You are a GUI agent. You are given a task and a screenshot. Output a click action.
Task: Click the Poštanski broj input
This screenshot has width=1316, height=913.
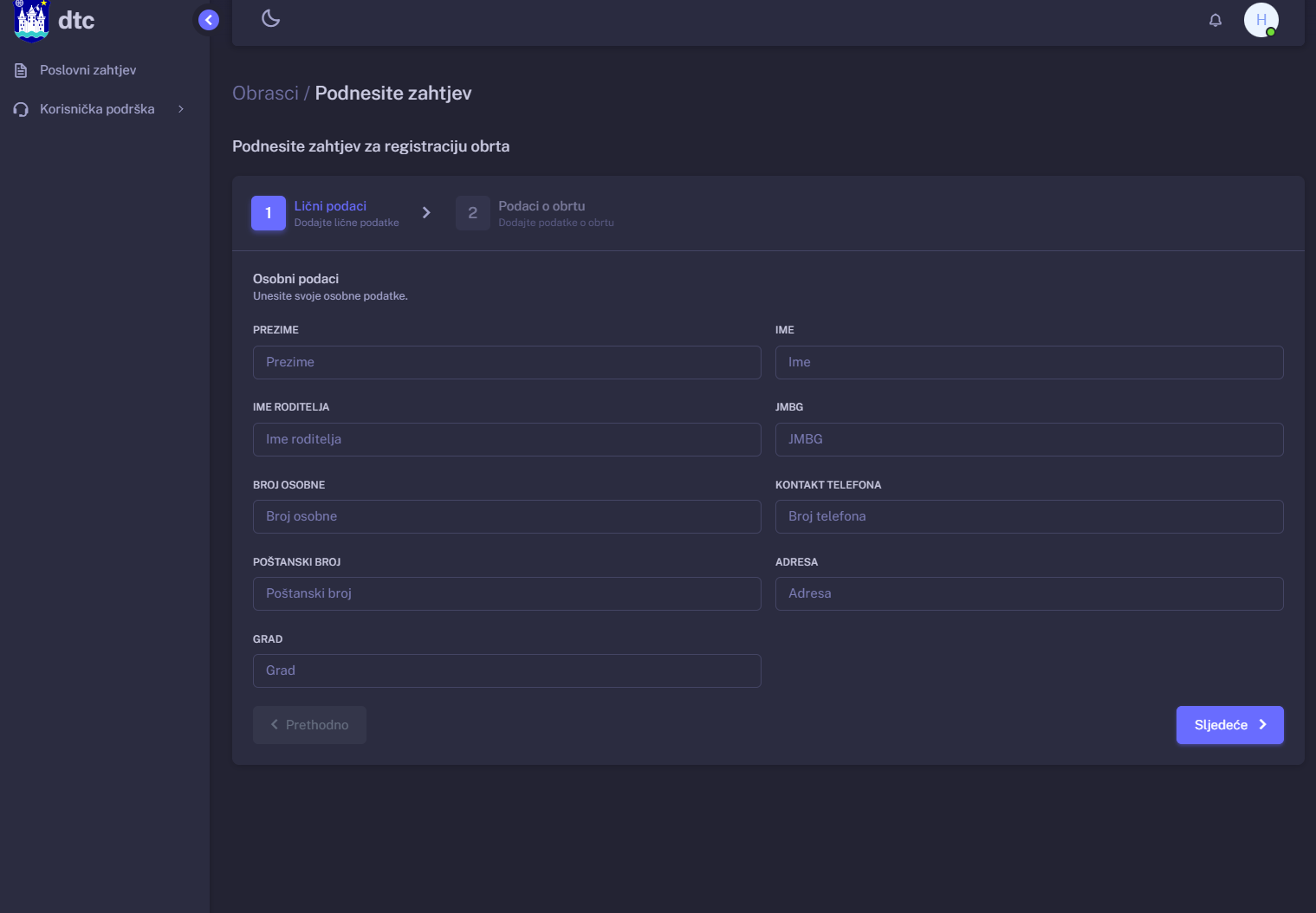coord(507,594)
